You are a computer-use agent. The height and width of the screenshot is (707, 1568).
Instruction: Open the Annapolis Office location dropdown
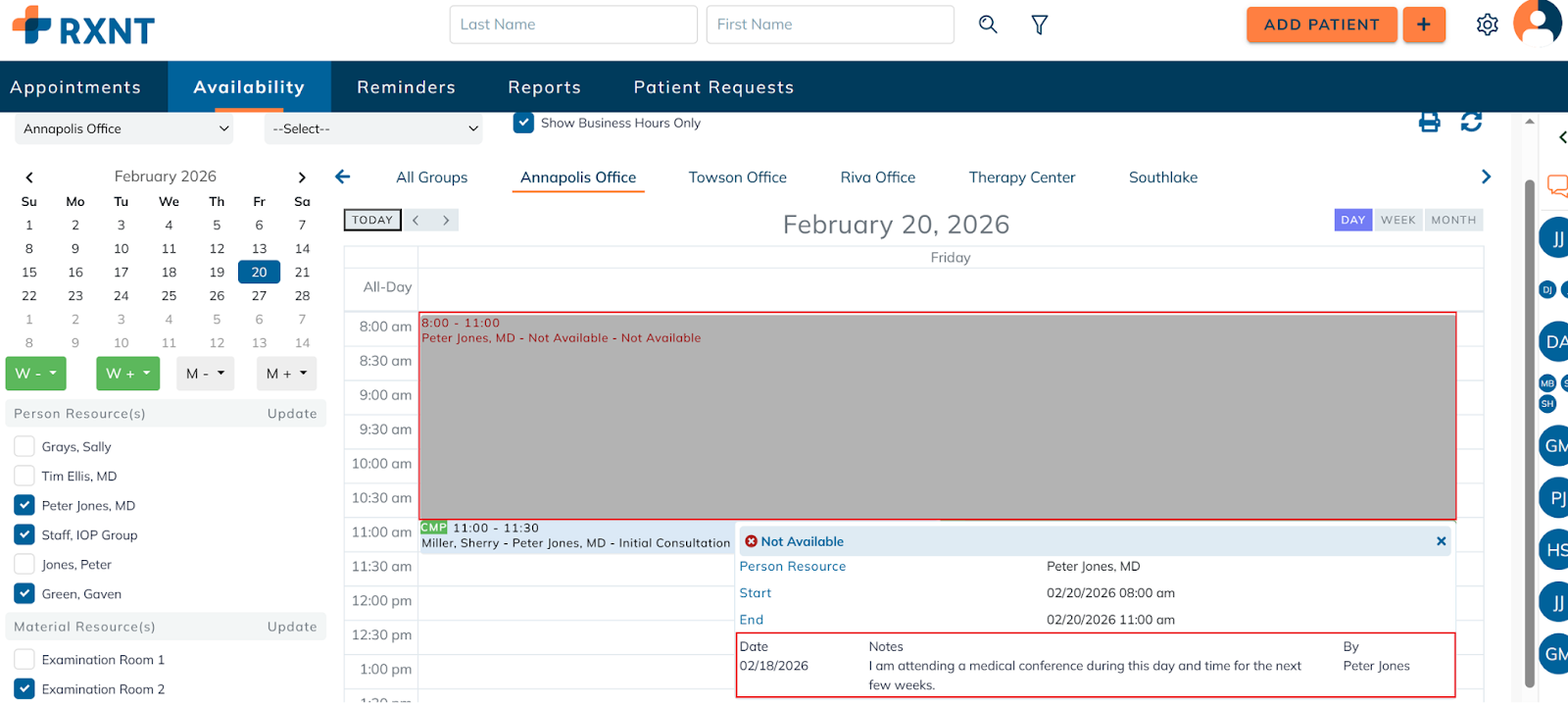point(124,128)
